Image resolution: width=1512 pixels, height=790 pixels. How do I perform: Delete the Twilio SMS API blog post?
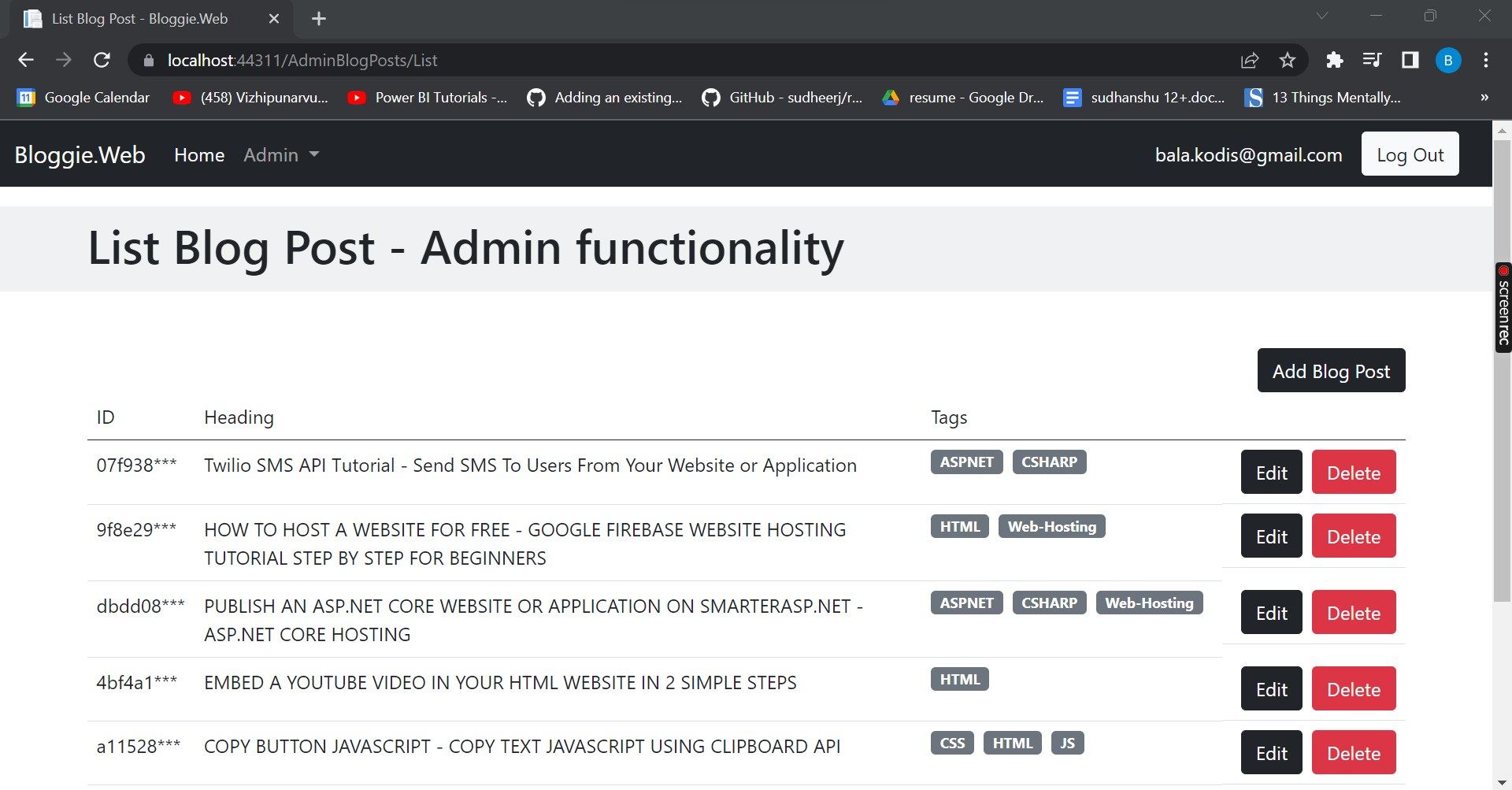1353,472
